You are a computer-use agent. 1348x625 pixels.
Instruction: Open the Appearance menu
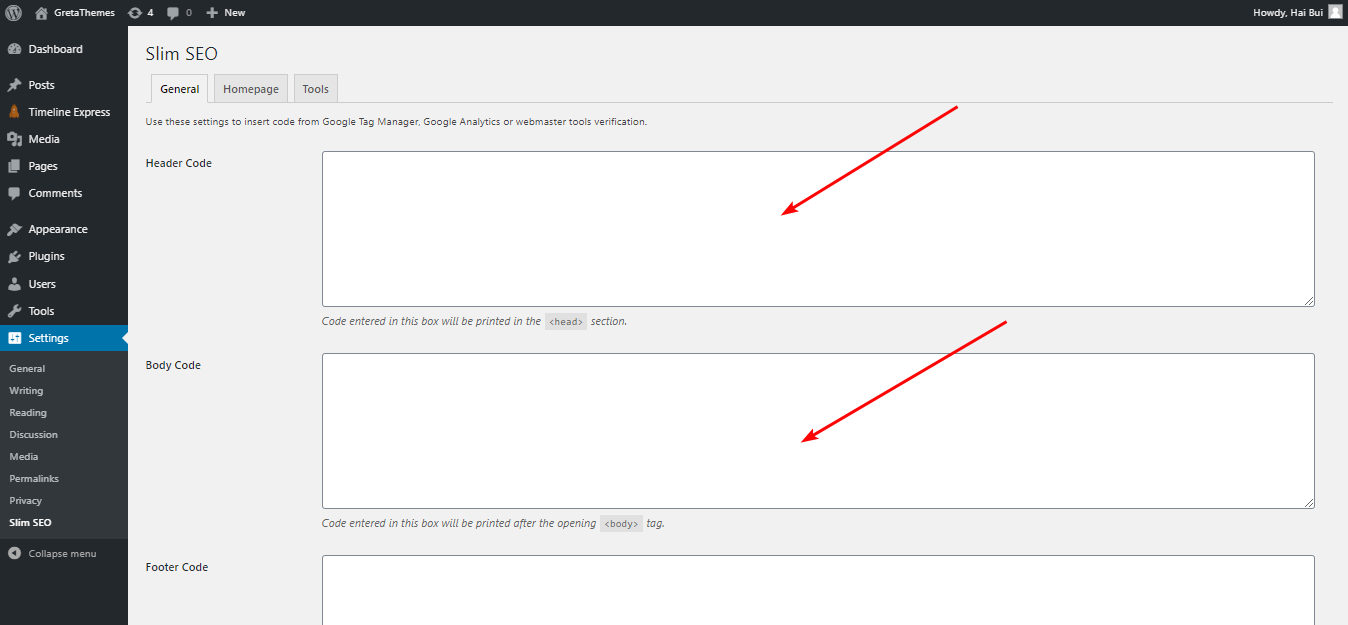64,229
